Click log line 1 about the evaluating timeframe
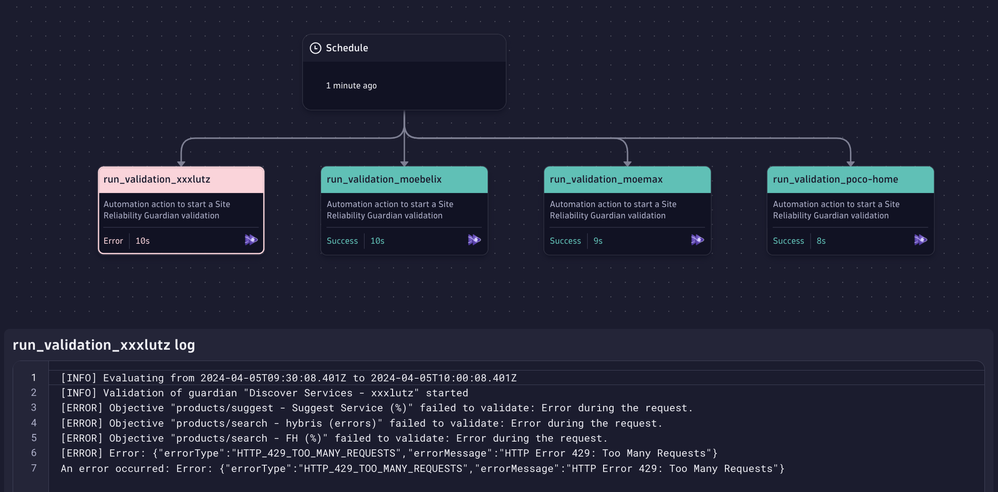This screenshot has width=998, height=492. [x=288, y=378]
